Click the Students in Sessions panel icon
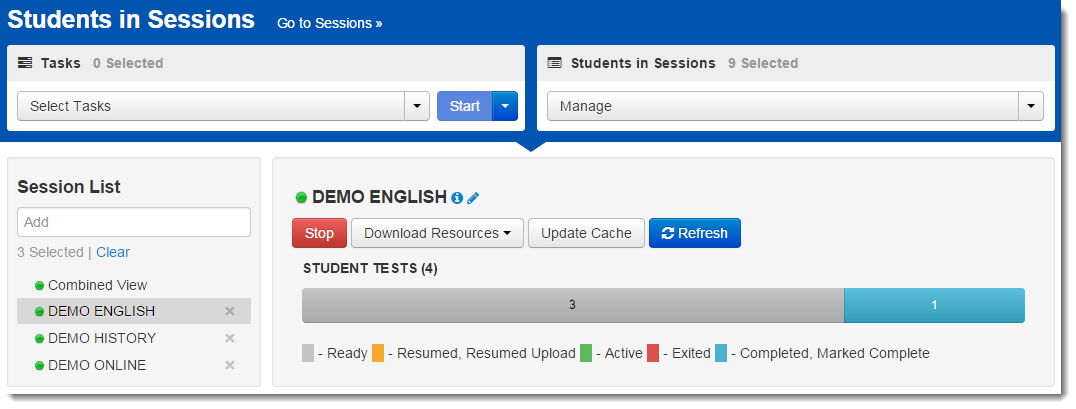Screen dimensions: 1076x409 [555, 63]
